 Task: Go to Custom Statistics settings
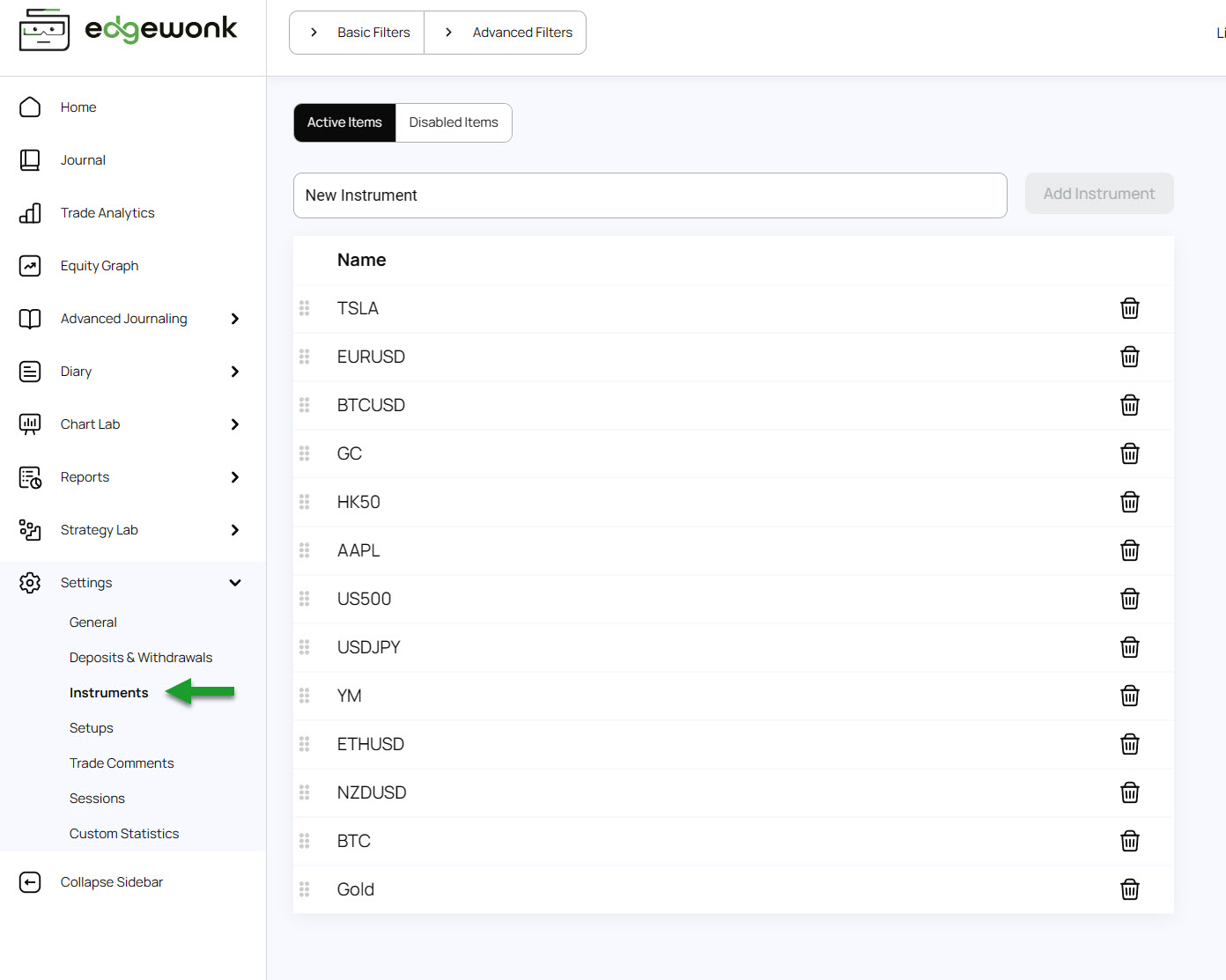click(x=124, y=834)
